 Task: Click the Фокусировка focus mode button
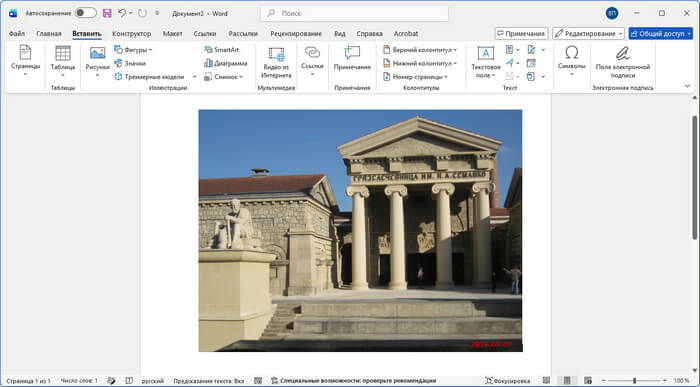point(507,381)
